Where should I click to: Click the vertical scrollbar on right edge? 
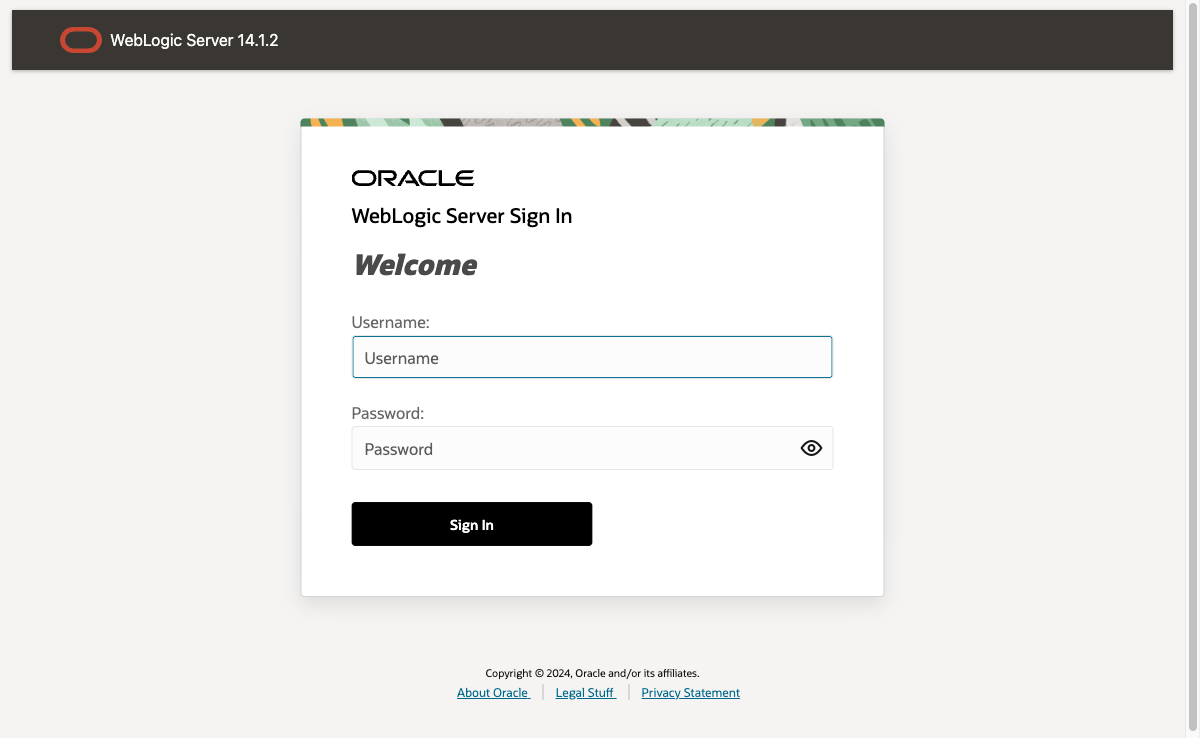[1193, 369]
